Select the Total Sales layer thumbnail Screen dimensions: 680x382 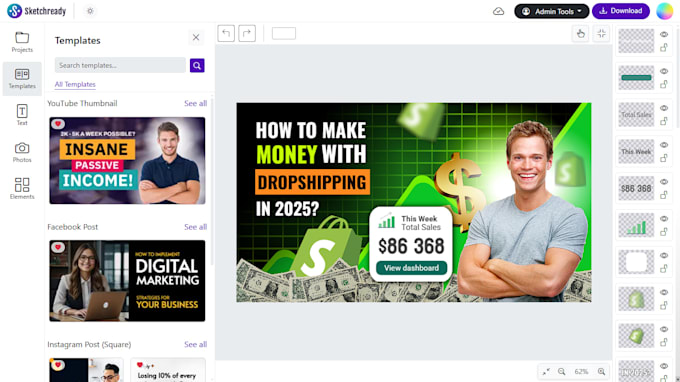tap(636, 114)
